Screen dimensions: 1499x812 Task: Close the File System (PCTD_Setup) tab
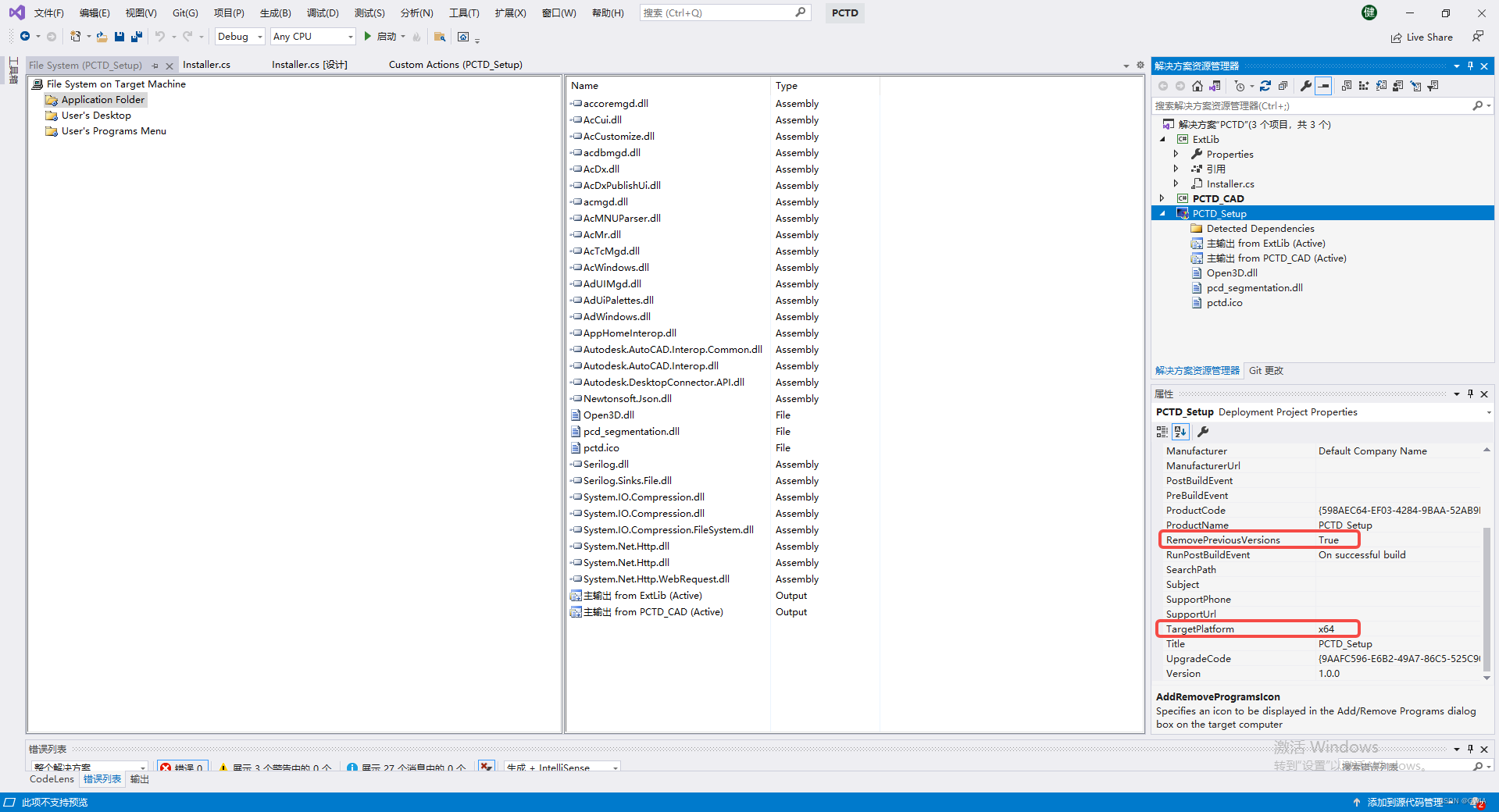click(x=170, y=66)
